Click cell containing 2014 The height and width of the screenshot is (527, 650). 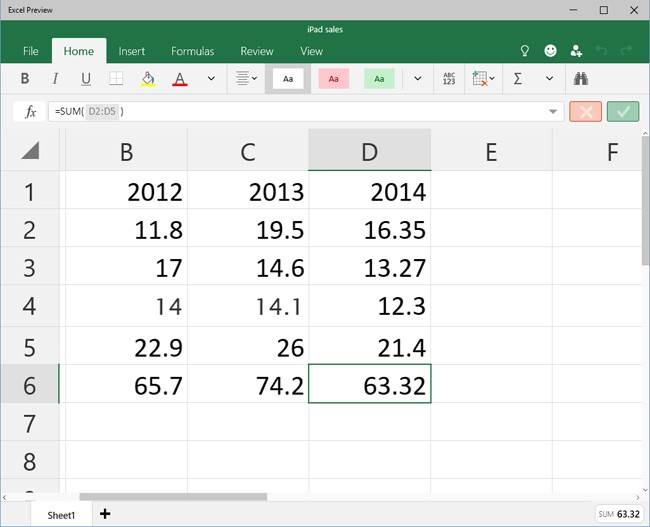click(370, 190)
